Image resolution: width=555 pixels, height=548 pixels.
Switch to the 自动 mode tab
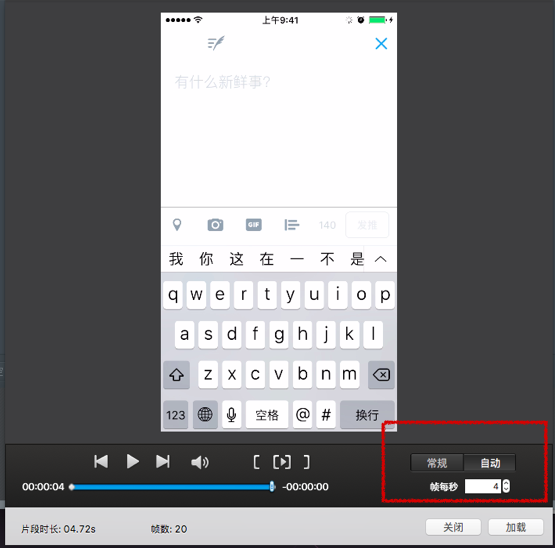click(x=490, y=463)
